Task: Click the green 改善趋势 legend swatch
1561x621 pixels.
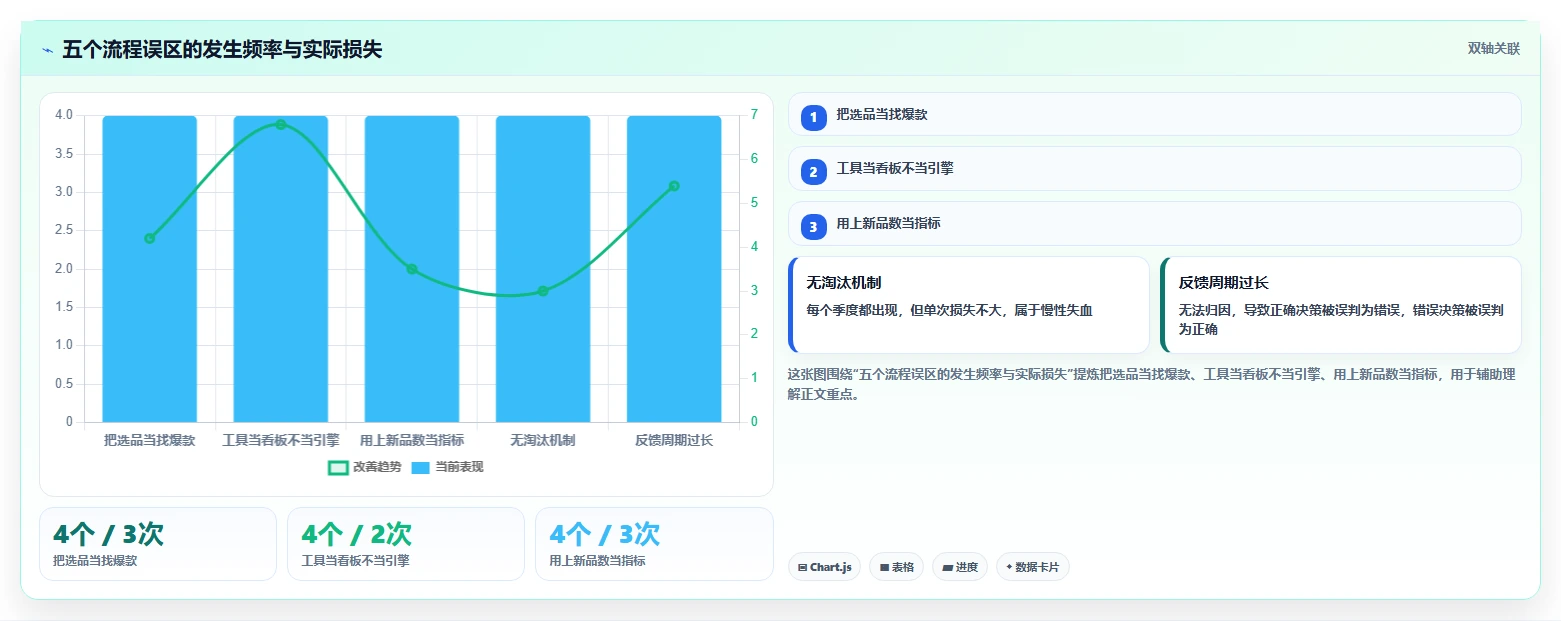Action: [x=338, y=467]
